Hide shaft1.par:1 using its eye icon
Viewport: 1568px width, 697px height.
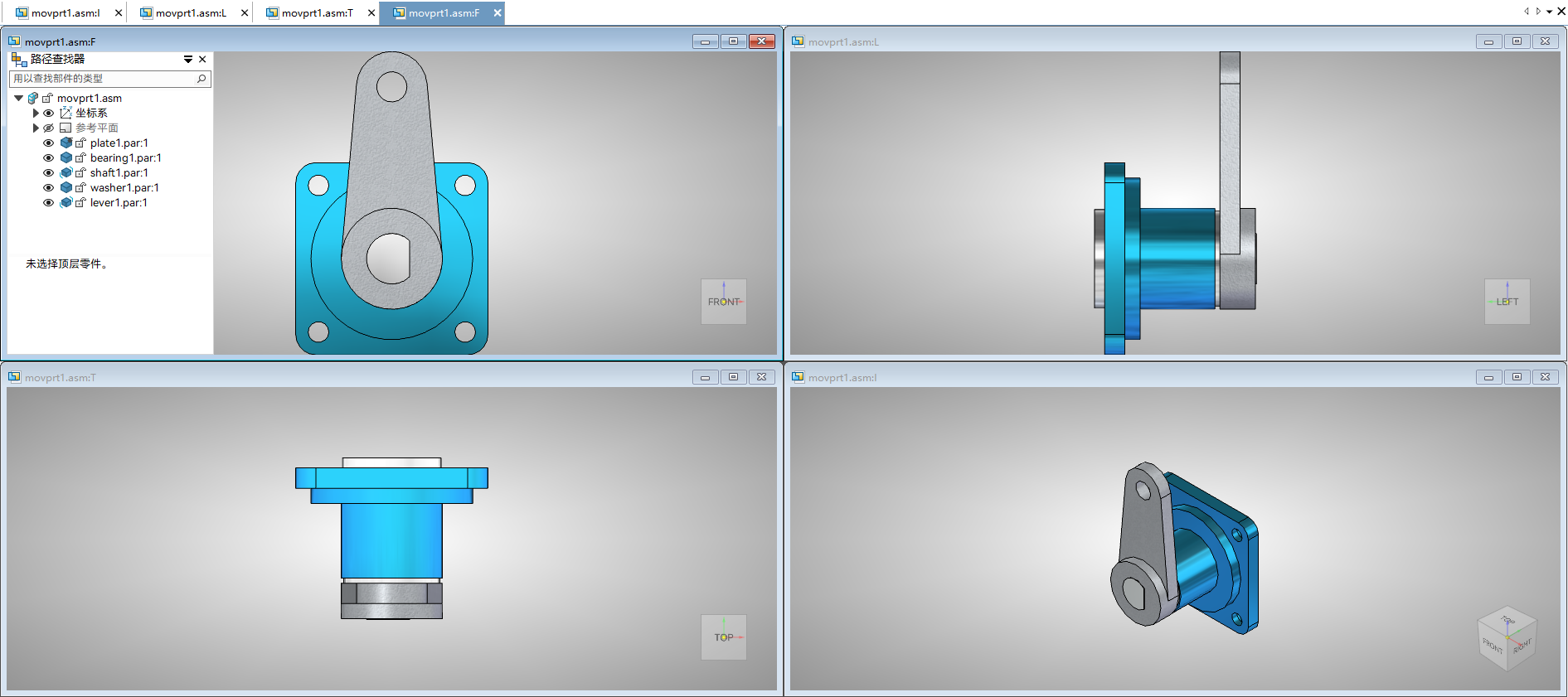click(48, 172)
